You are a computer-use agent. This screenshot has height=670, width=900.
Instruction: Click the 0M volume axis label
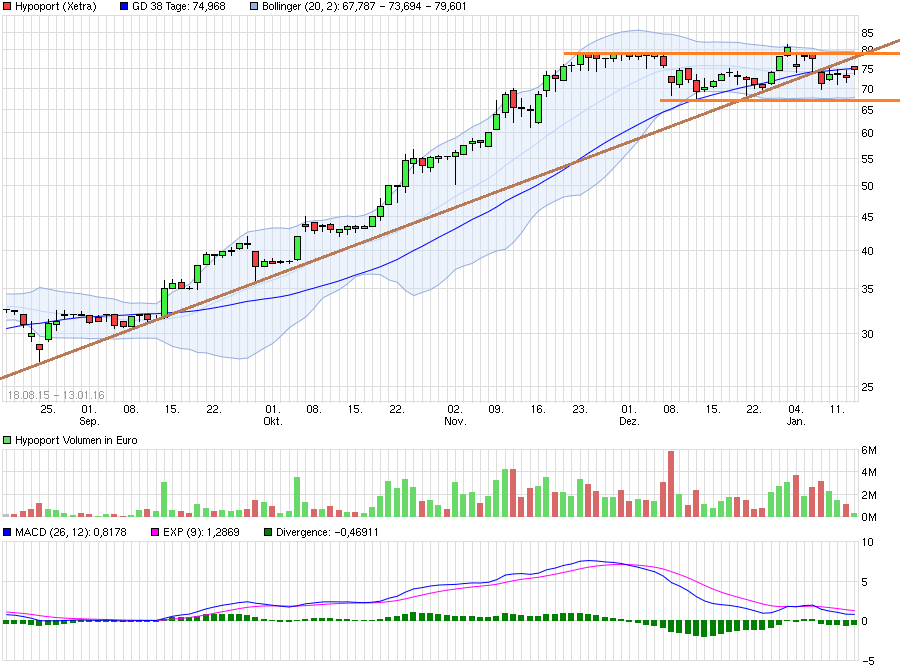coord(869,517)
